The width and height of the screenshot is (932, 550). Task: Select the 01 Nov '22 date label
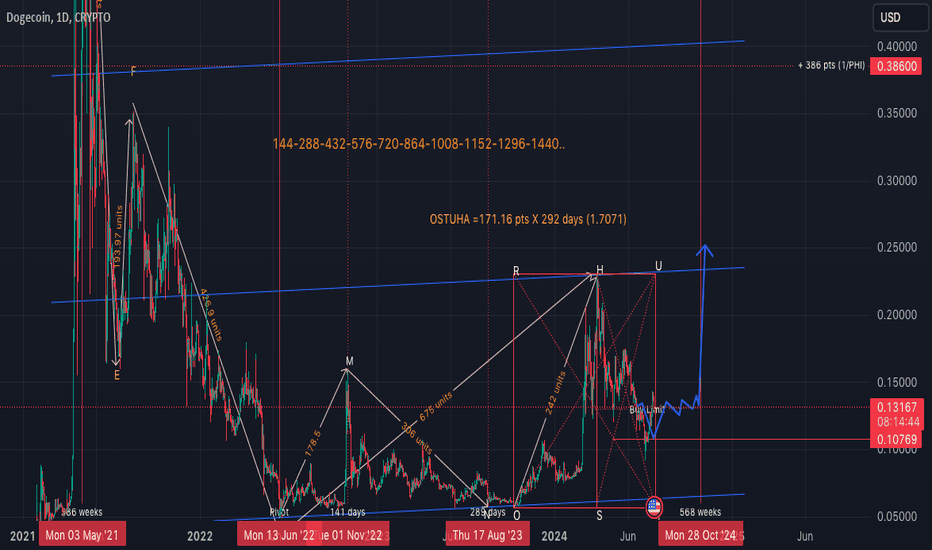351,535
